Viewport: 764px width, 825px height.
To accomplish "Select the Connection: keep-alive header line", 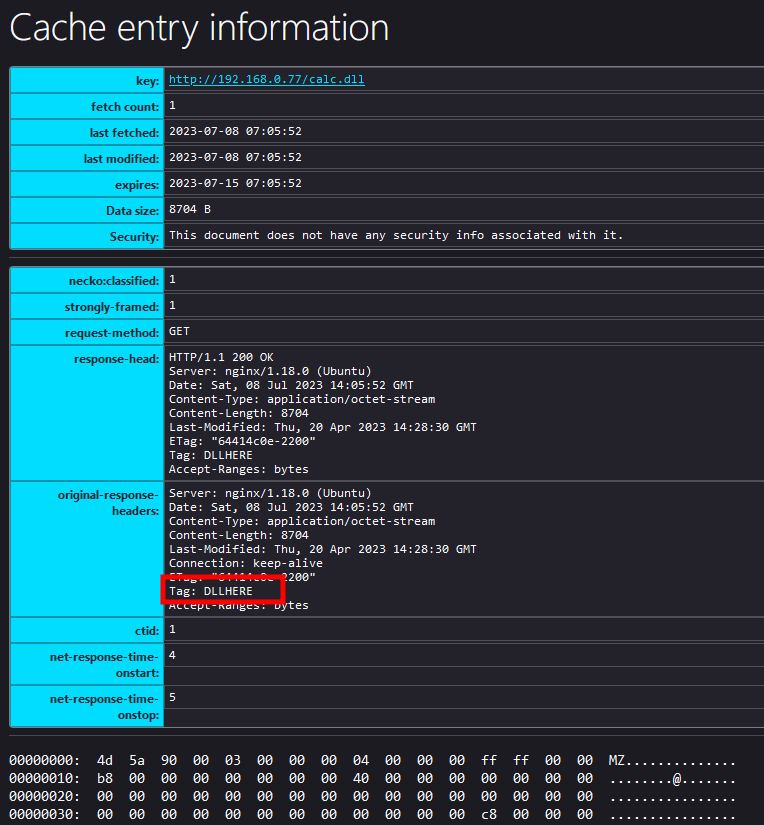I will point(245,563).
